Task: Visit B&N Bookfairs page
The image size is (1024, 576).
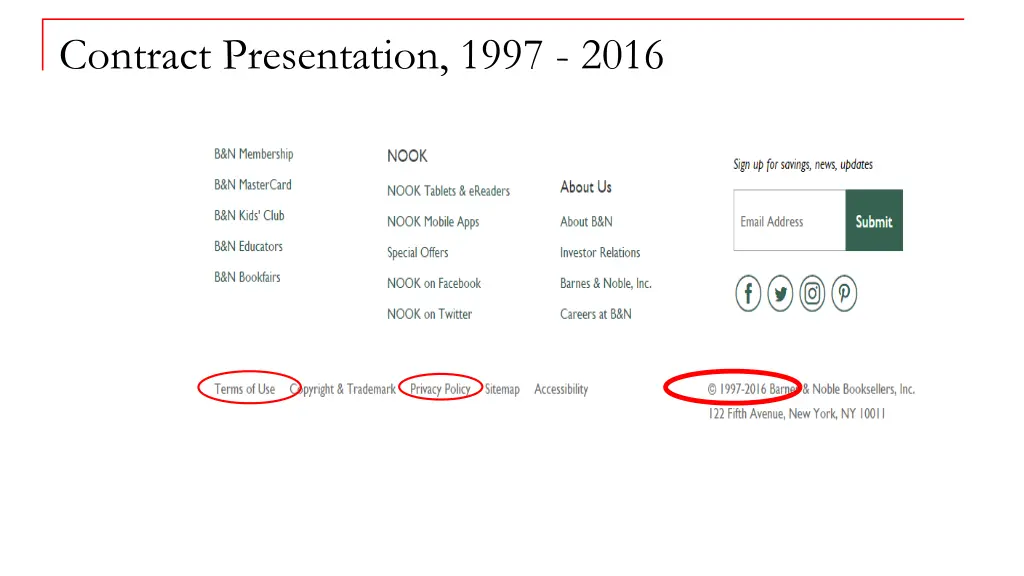Action: click(247, 277)
